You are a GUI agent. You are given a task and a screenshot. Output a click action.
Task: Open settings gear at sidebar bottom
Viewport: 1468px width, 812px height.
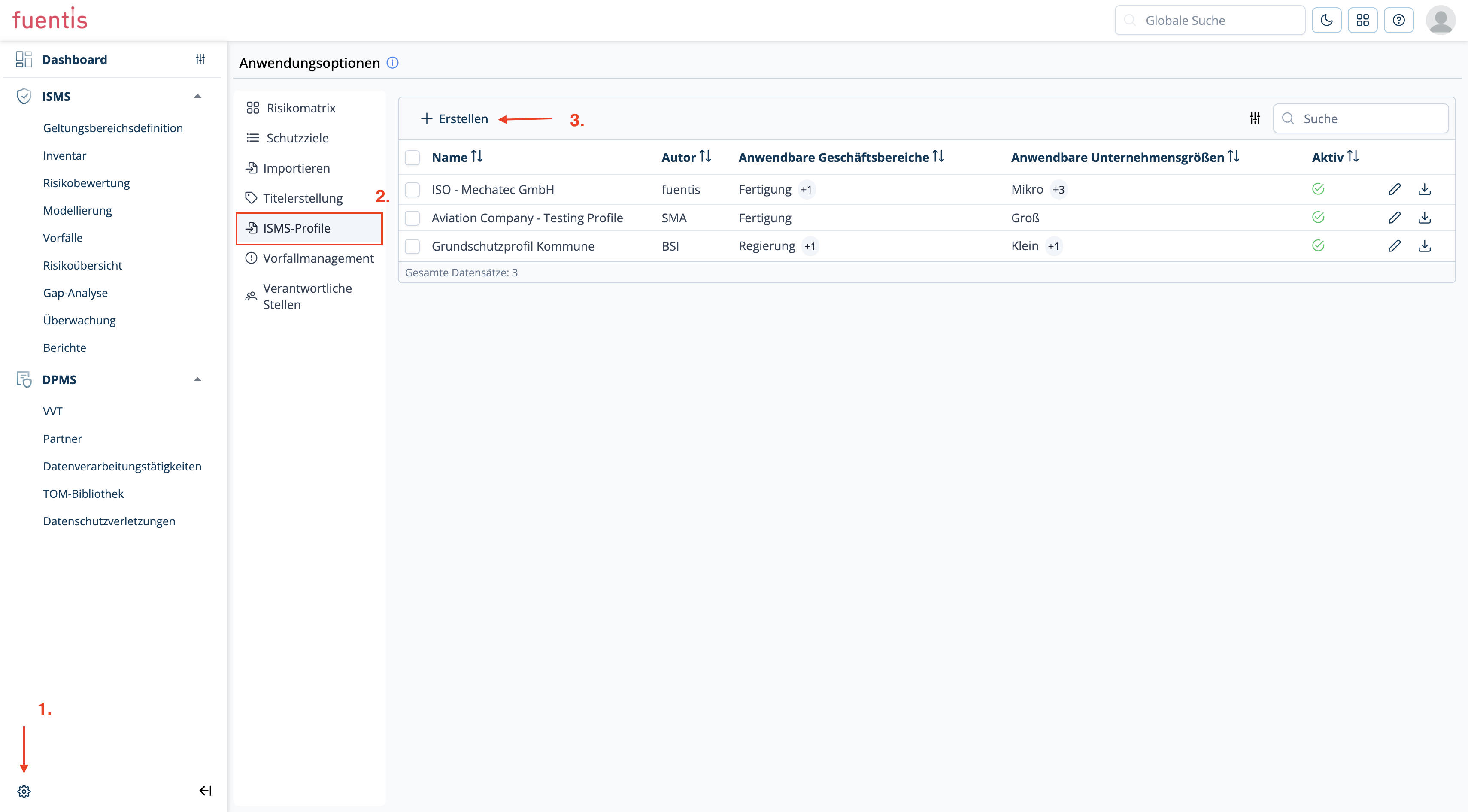(24, 791)
